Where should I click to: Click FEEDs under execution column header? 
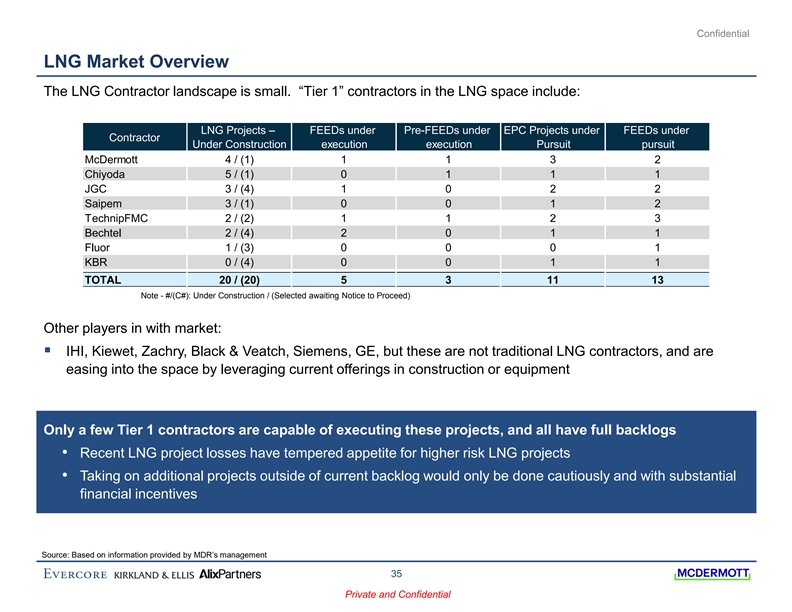pyautogui.click(x=343, y=137)
